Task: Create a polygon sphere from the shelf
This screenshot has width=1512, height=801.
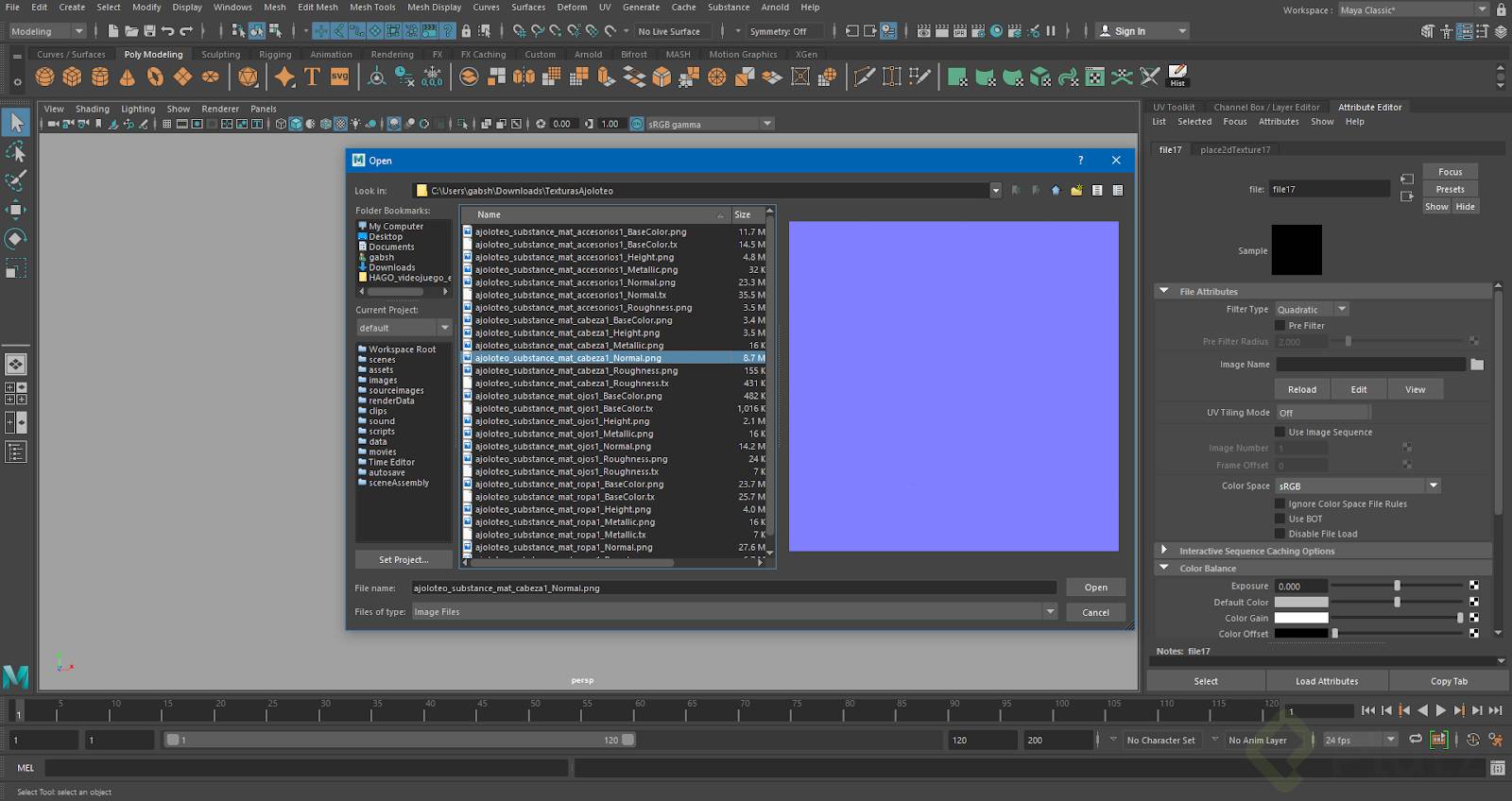Action: (44, 77)
